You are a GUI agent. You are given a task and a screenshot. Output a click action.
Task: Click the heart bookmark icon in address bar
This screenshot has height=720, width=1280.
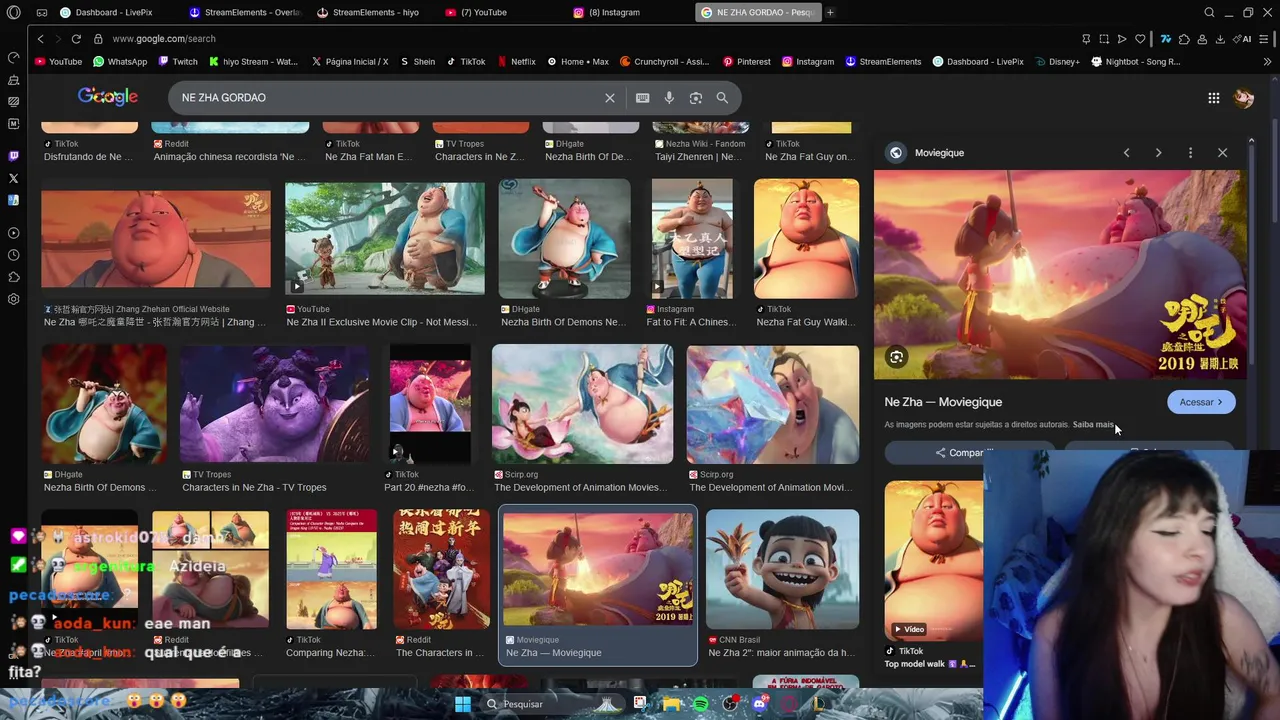(1140, 39)
